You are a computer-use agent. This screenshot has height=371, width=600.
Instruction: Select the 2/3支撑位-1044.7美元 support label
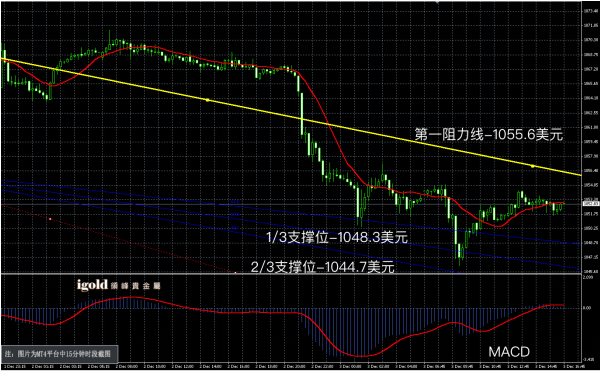(323, 267)
